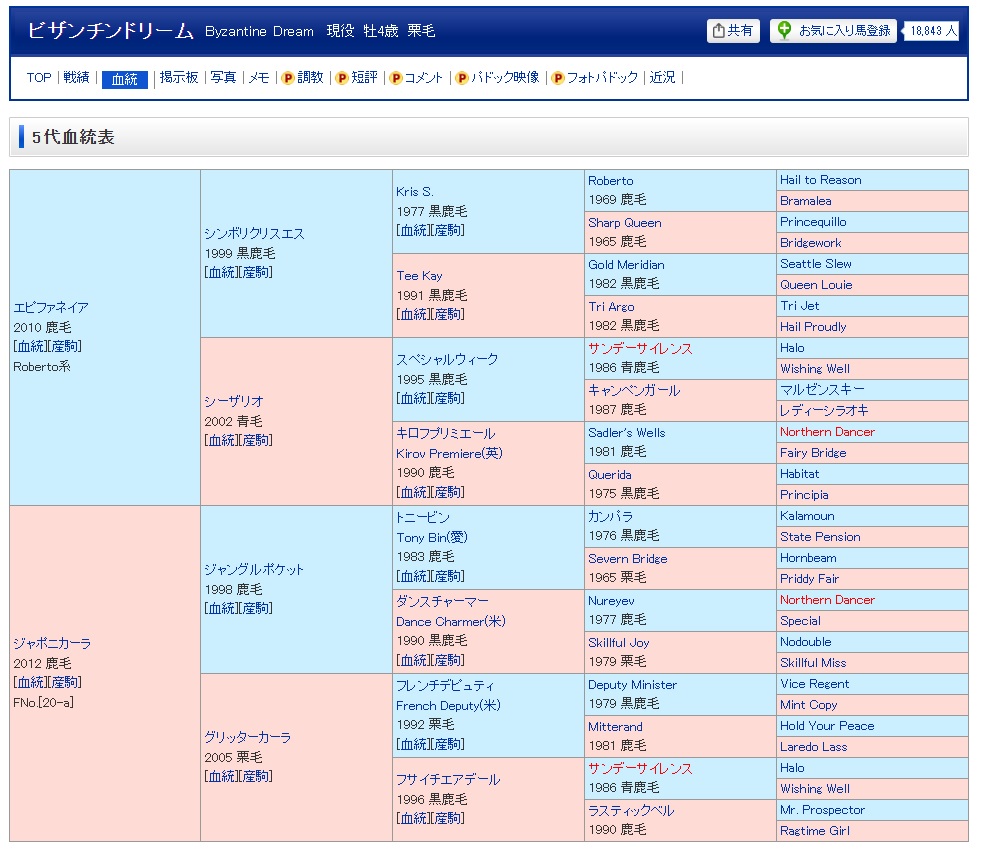The width and height of the screenshot is (981, 849).
Task: Go to the 写真 tab
Action: (x=223, y=78)
